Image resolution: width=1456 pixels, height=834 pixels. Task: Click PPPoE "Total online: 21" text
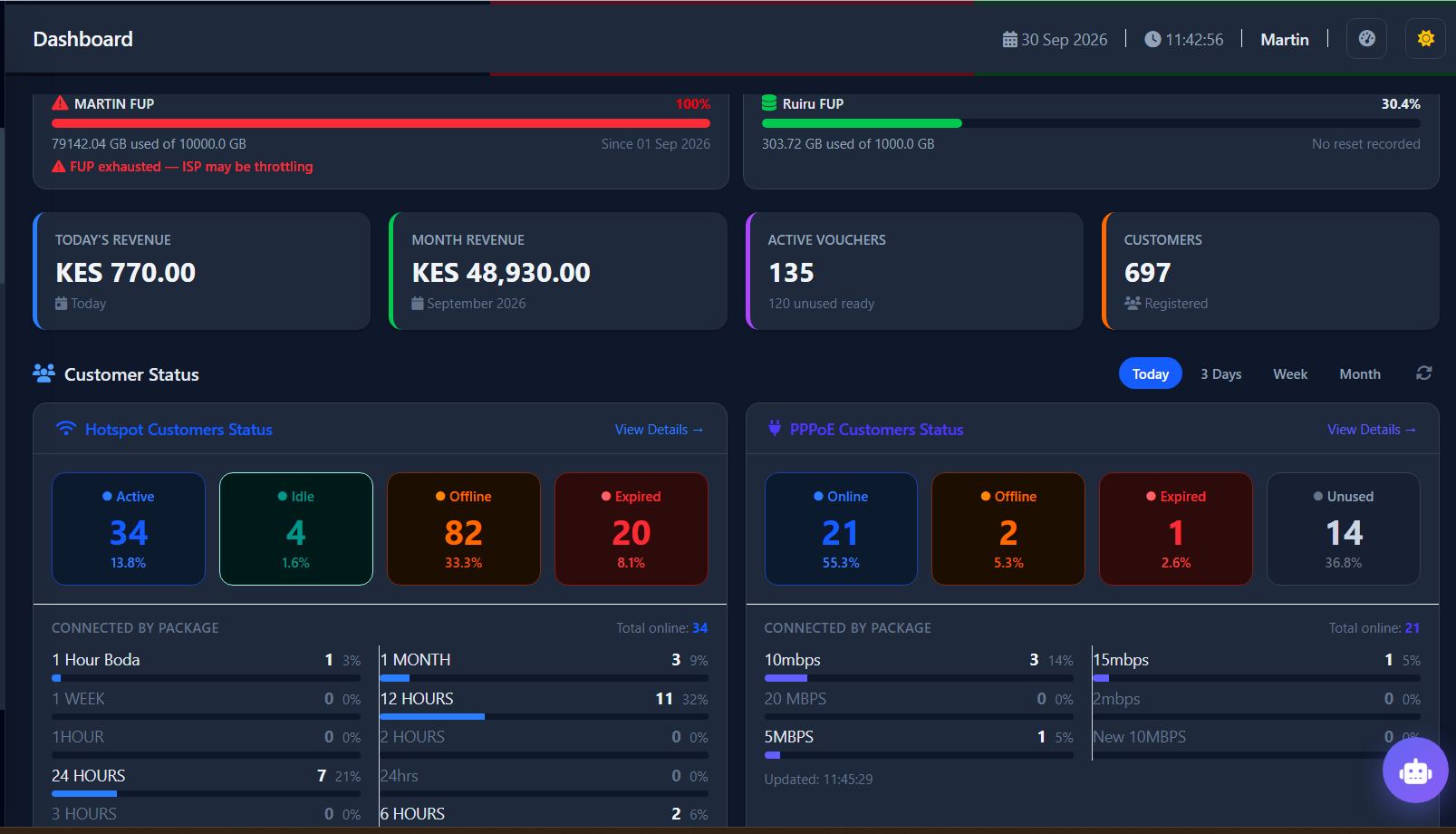tap(1374, 628)
